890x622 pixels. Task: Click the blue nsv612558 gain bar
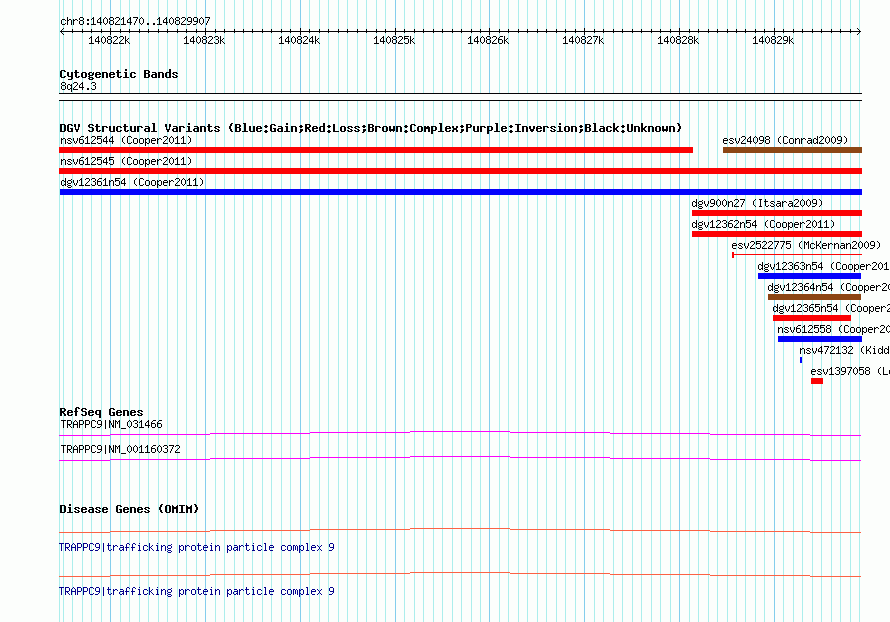820,339
